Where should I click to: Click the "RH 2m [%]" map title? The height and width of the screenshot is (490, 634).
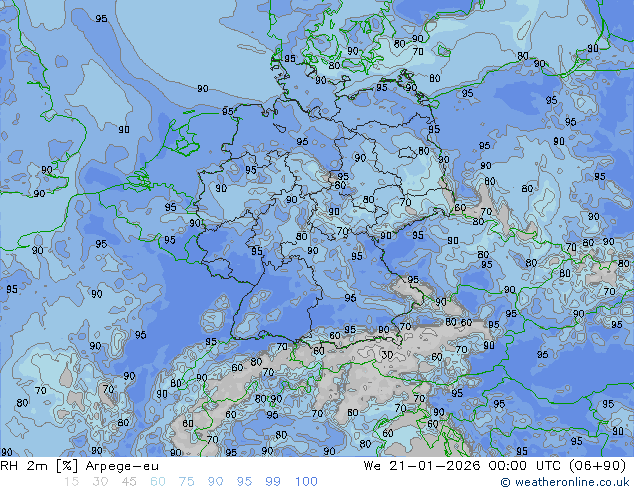(x=39, y=466)
